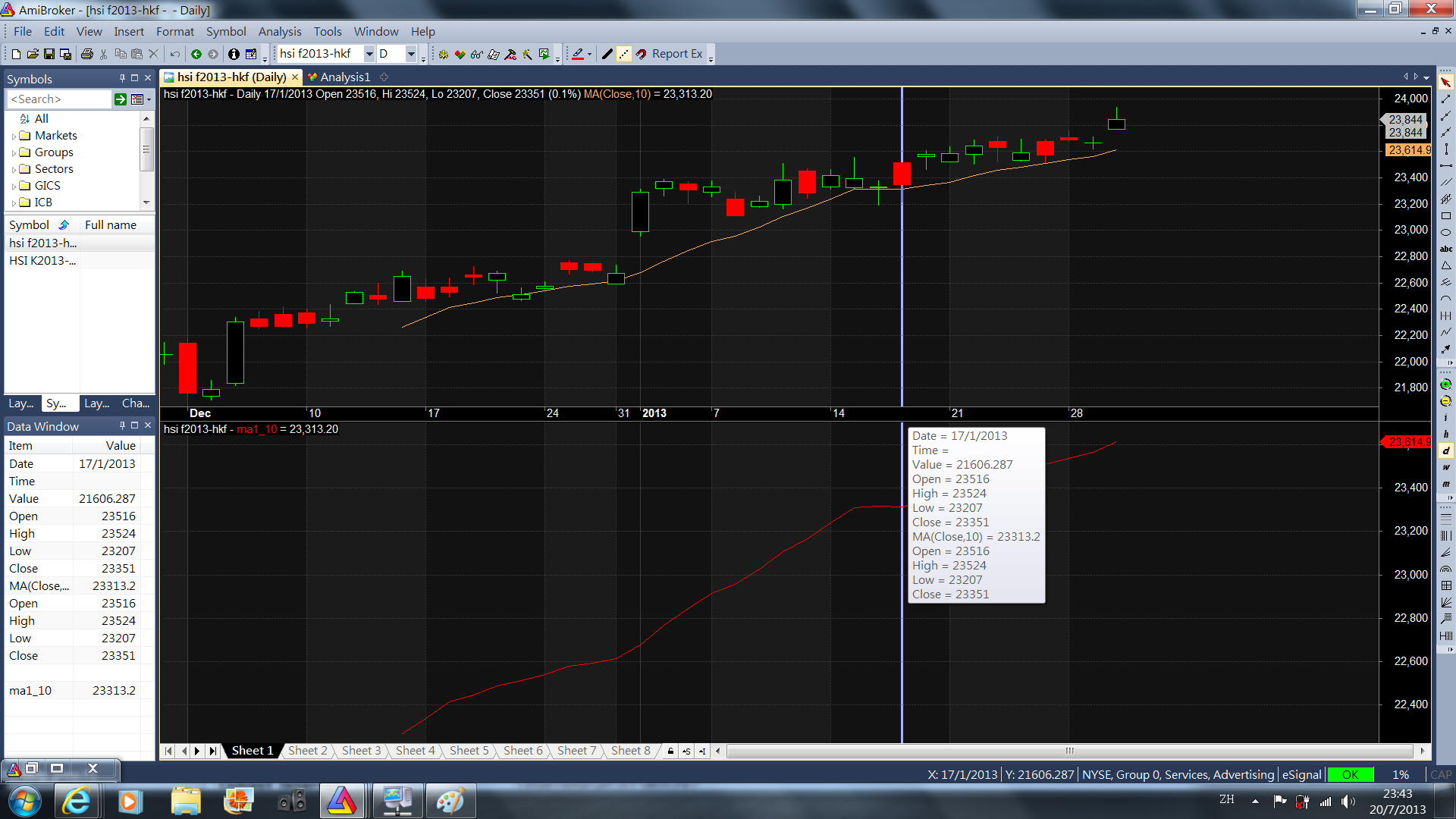Screen dimensions: 1456x819
Task: Toggle the daily 'd' interval button
Action: pyautogui.click(x=1446, y=450)
